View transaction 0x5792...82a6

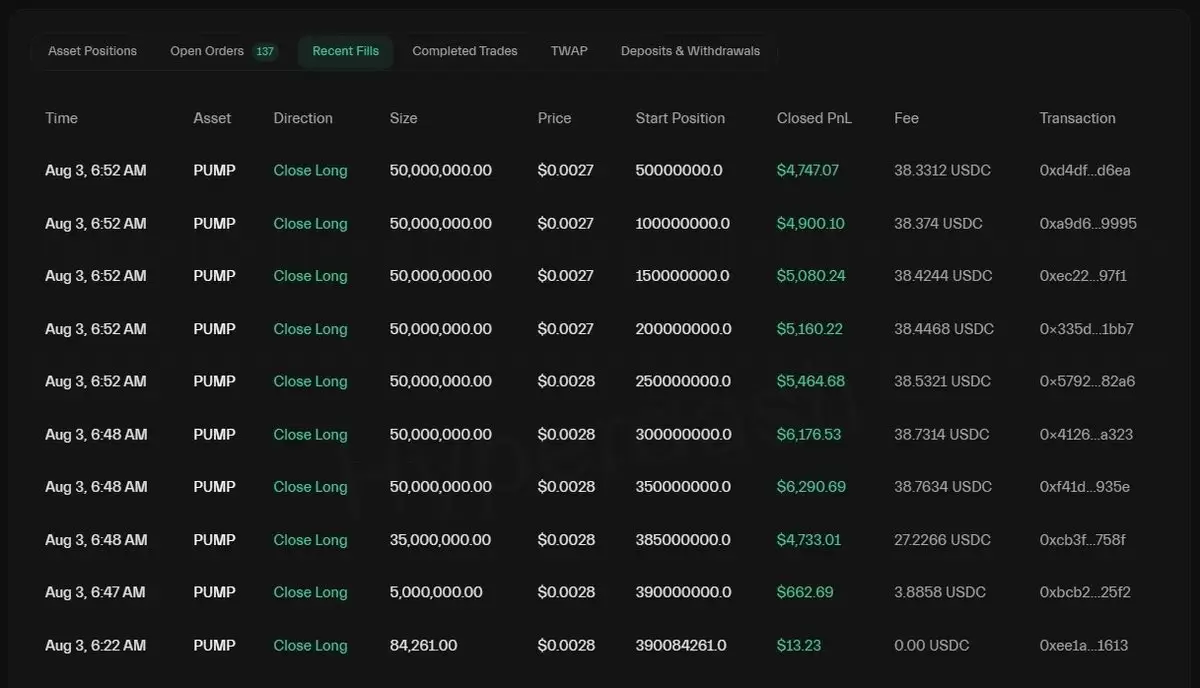(x=1088, y=381)
